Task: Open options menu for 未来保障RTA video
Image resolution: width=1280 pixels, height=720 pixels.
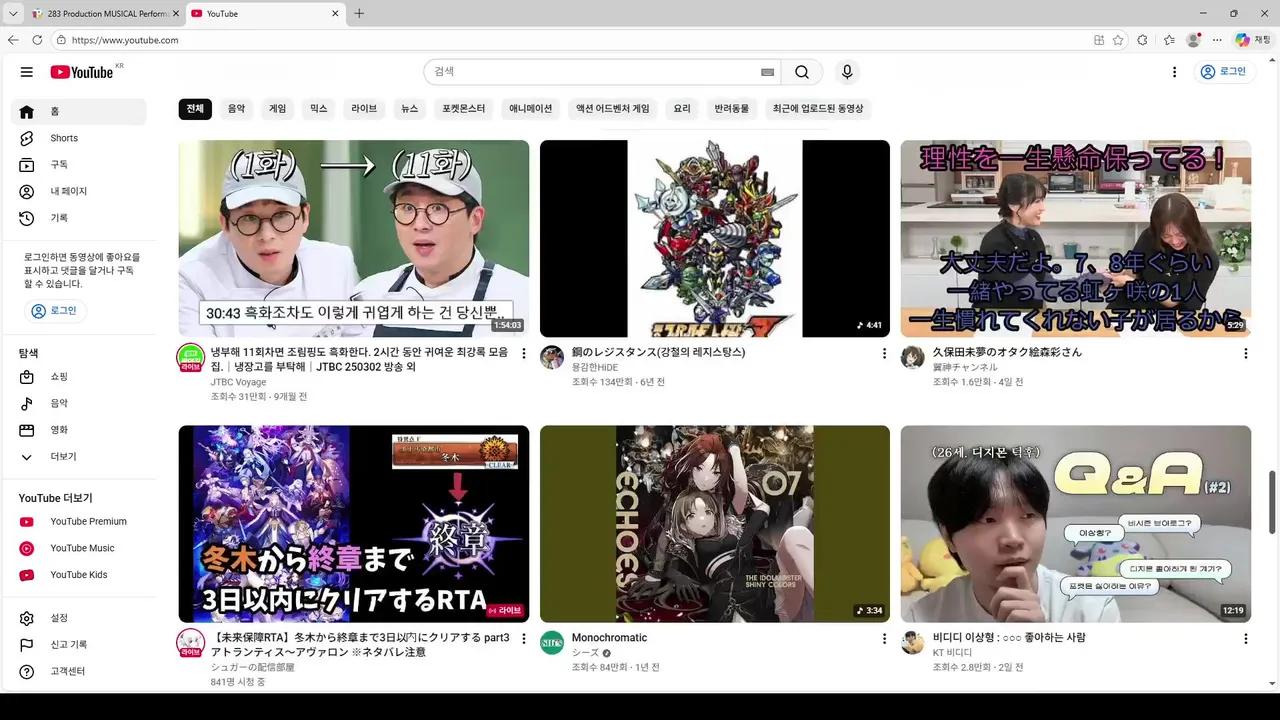Action: (524, 638)
